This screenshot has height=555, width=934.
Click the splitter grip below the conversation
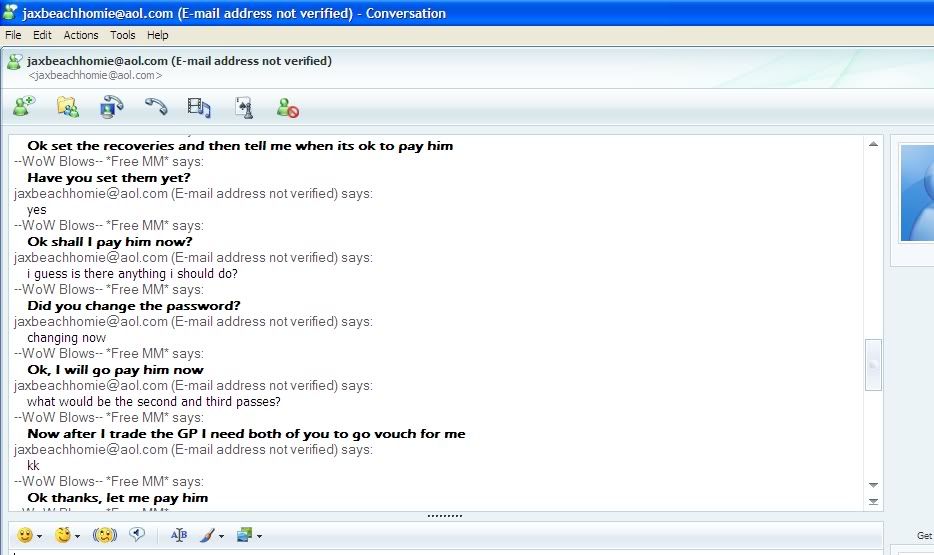tap(445, 516)
